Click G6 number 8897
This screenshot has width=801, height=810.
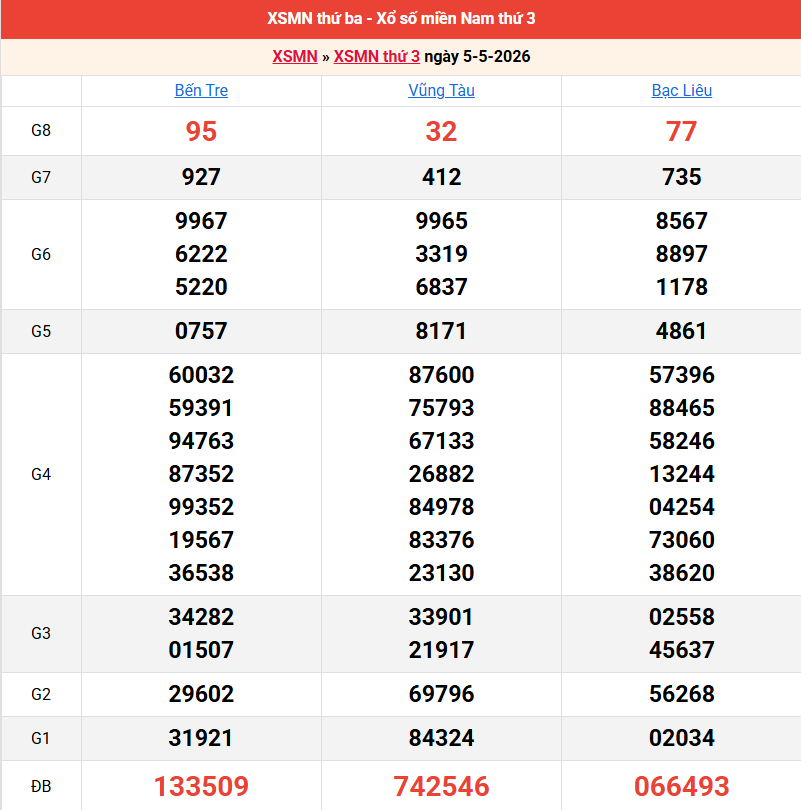682,254
